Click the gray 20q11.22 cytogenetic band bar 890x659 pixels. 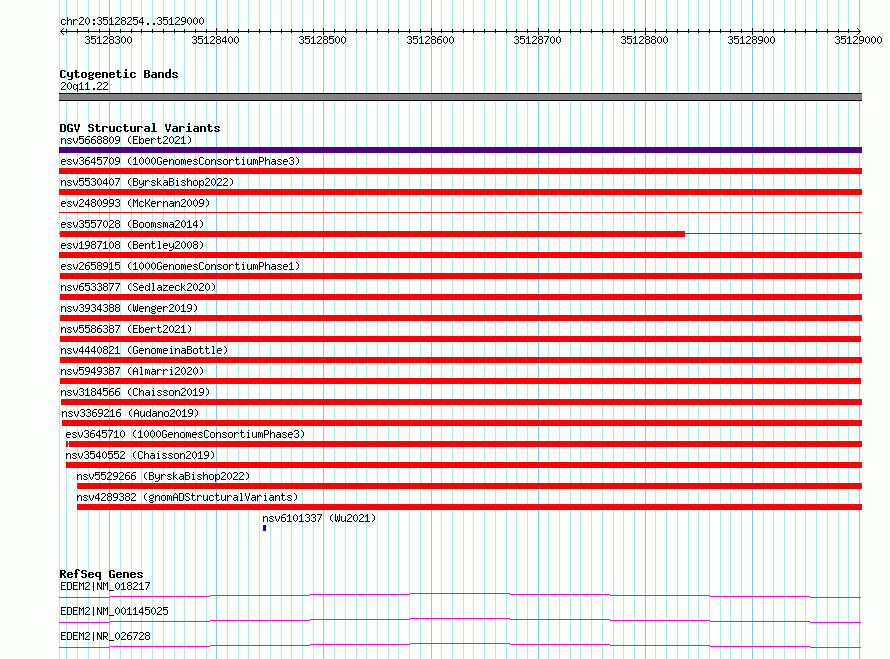[460, 97]
